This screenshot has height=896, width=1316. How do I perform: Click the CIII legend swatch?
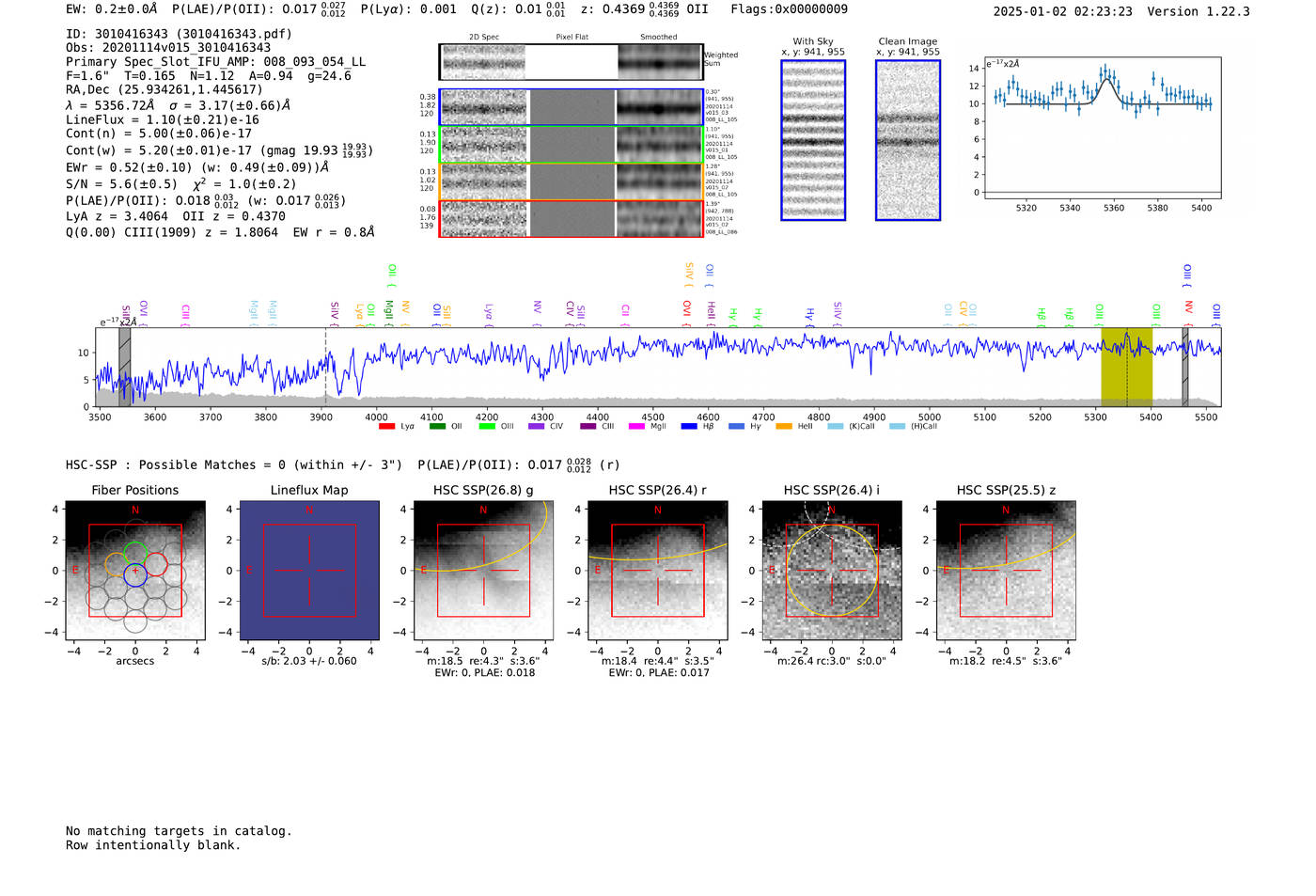coord(587,426)
